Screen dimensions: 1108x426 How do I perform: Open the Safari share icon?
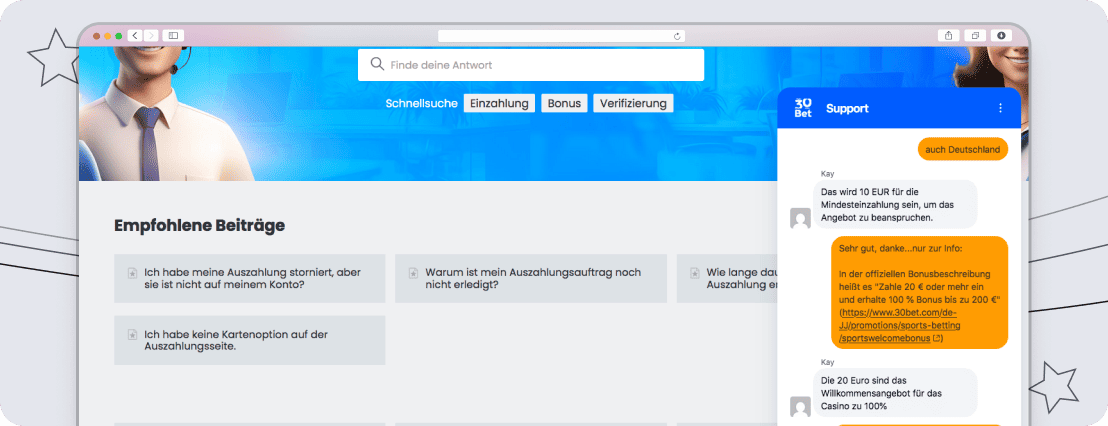[x=948, y=35]
